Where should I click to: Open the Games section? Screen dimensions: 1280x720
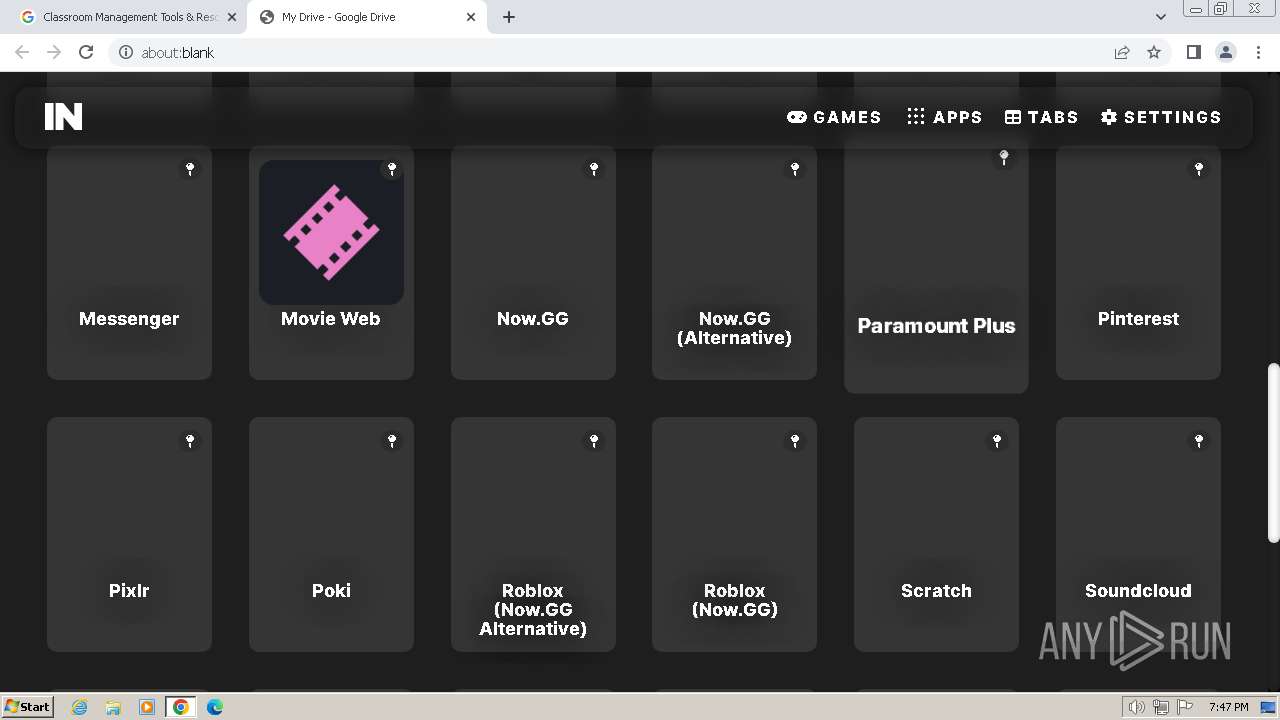point(834,117)
